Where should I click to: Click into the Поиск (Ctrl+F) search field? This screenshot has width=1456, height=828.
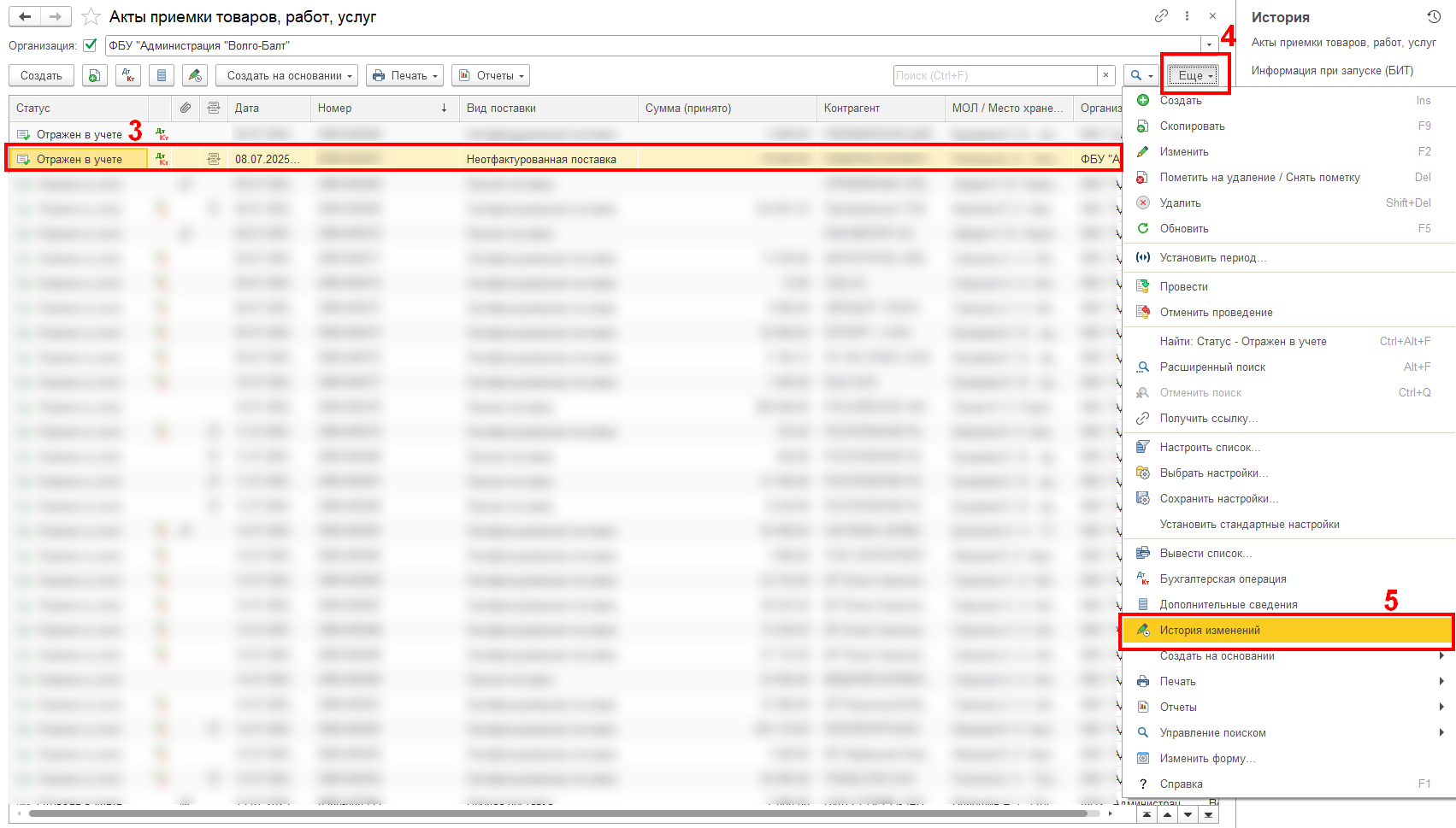(994, 76)
